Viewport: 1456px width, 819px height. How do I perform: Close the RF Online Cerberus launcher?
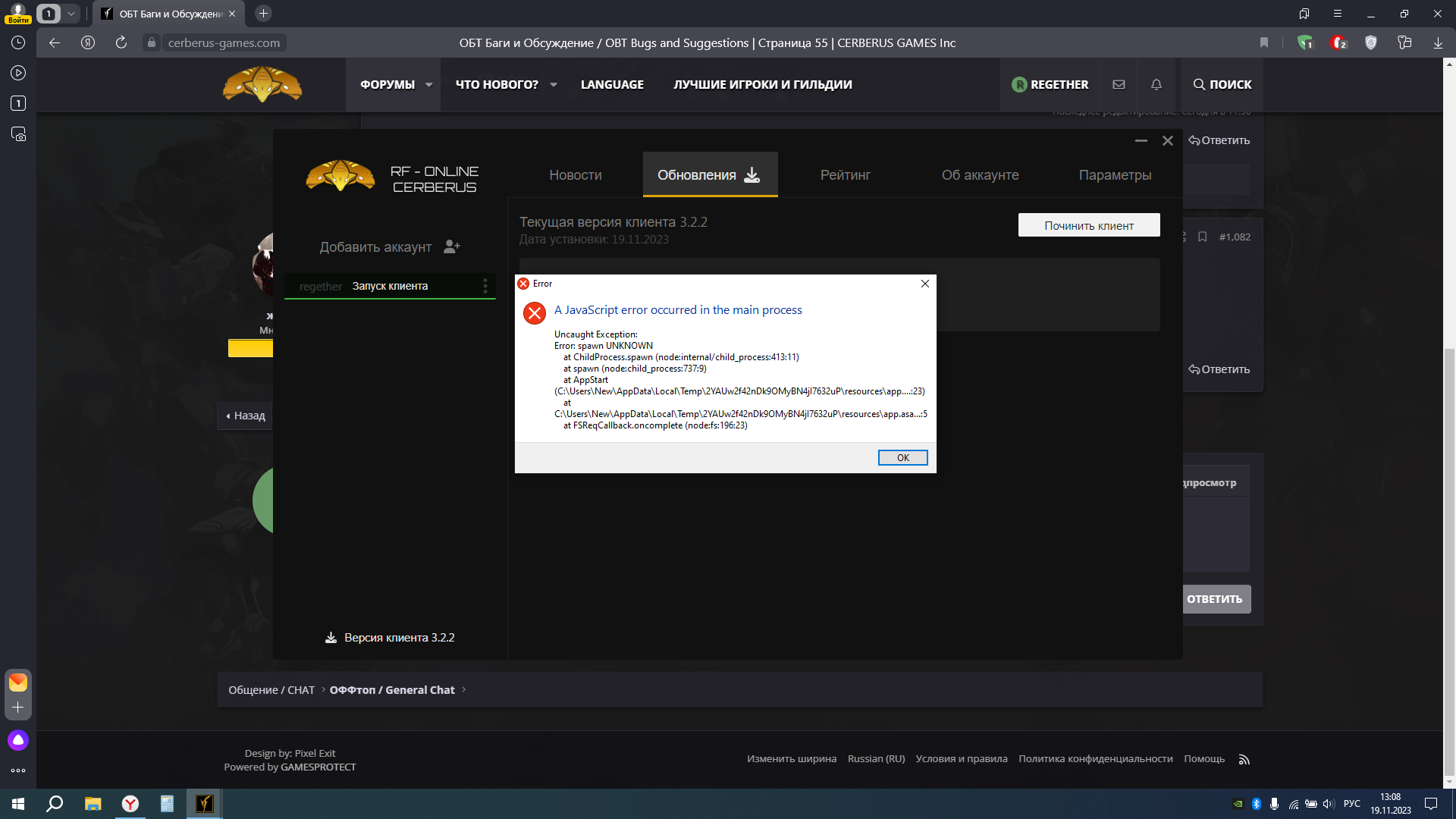[x=1168, y=141]
